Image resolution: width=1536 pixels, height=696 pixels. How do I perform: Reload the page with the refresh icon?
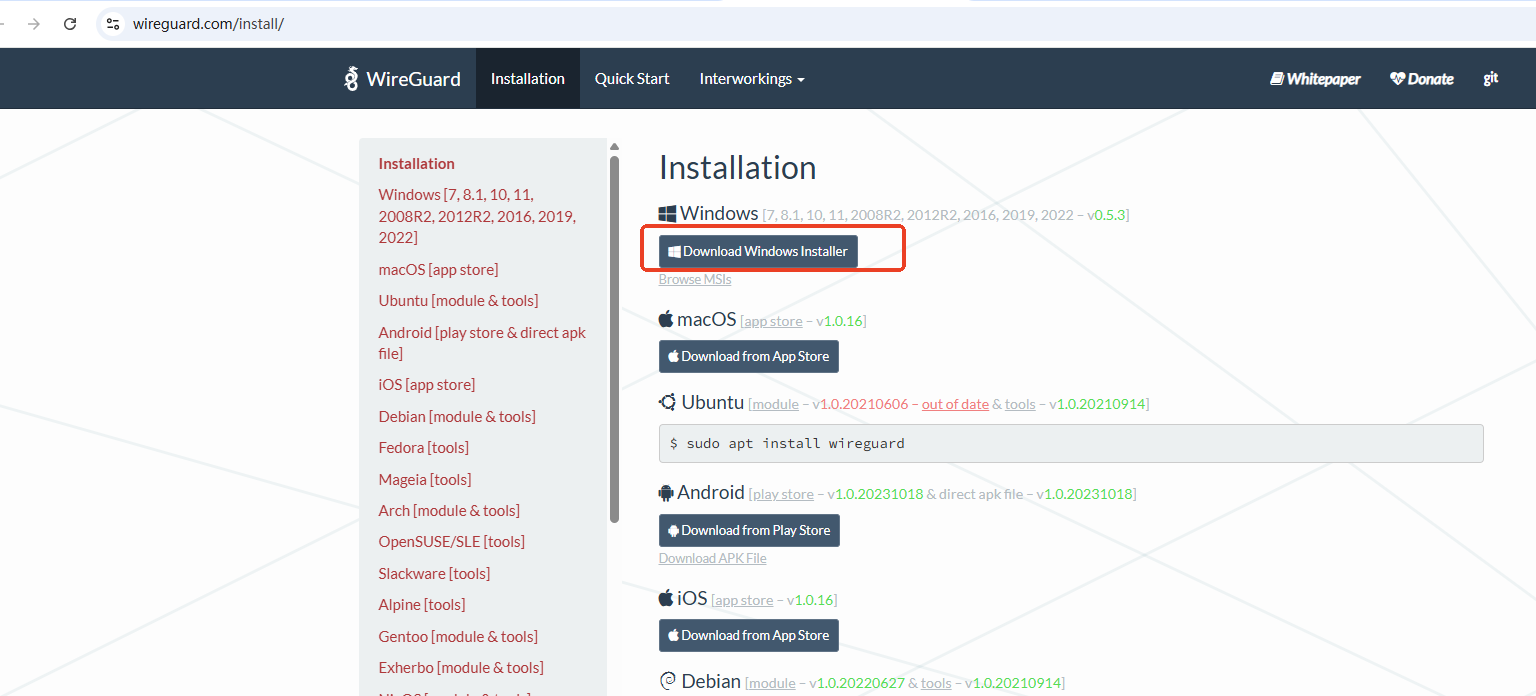coord(70,24)
